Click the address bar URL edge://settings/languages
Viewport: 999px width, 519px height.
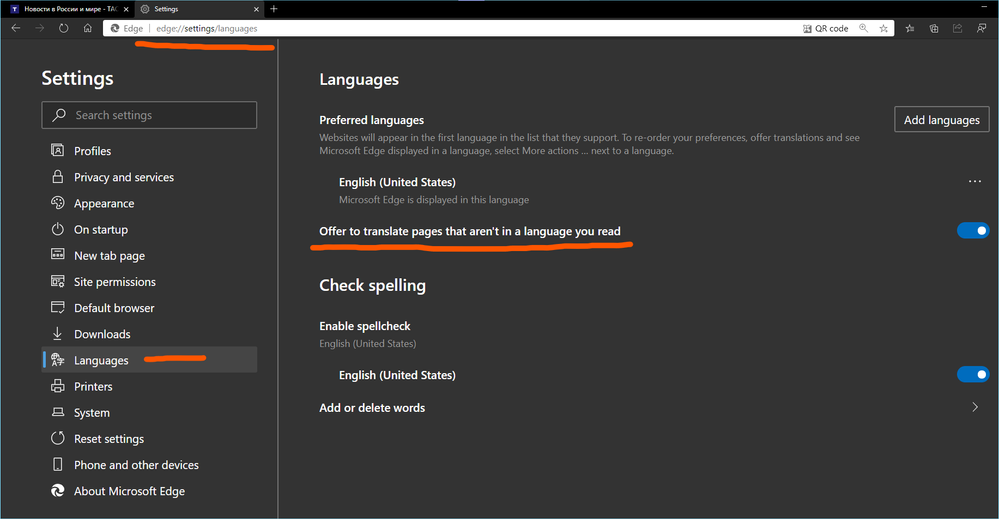point(206,29)
